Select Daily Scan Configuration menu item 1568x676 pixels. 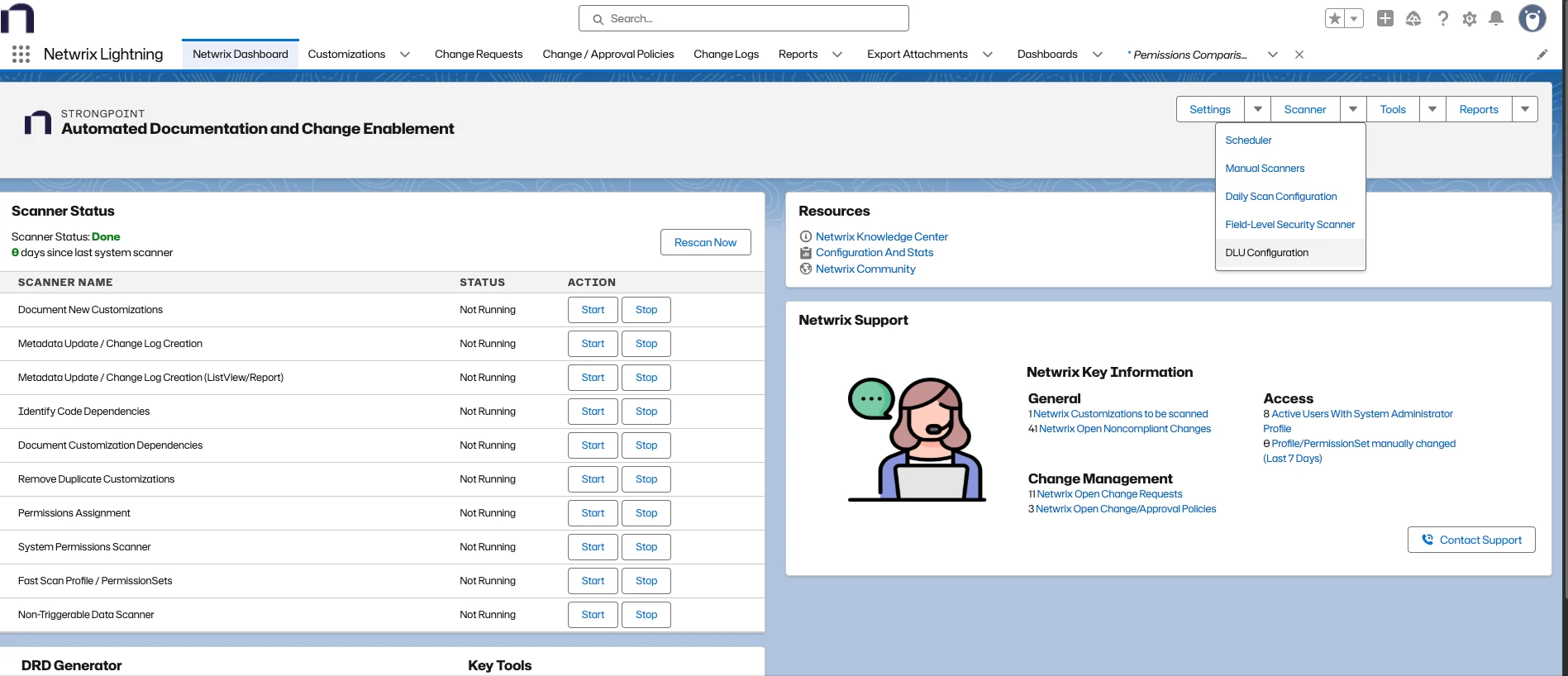coord(1290,197)
